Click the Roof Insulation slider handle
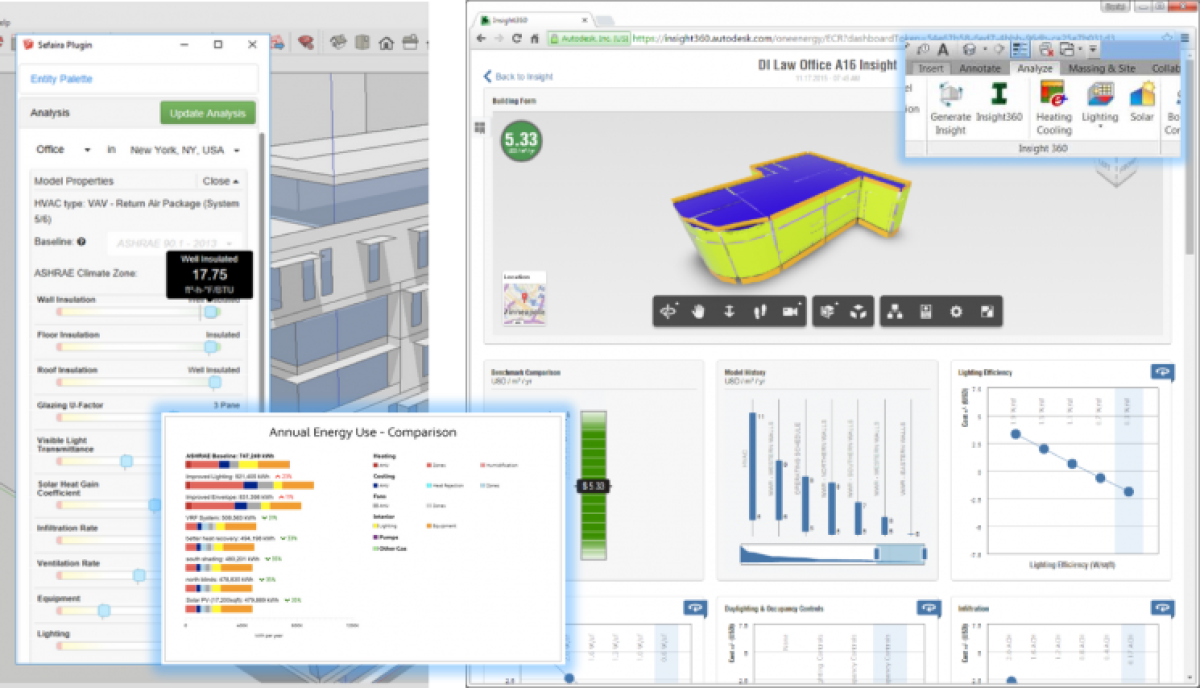The height and width of the screenshot is (688, 1200). (x=214, y=382)
